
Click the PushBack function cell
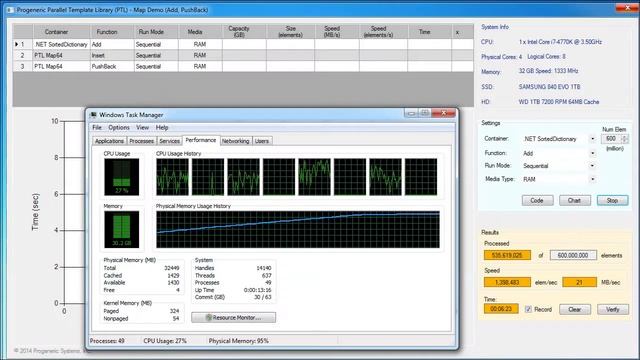(112, 66)
